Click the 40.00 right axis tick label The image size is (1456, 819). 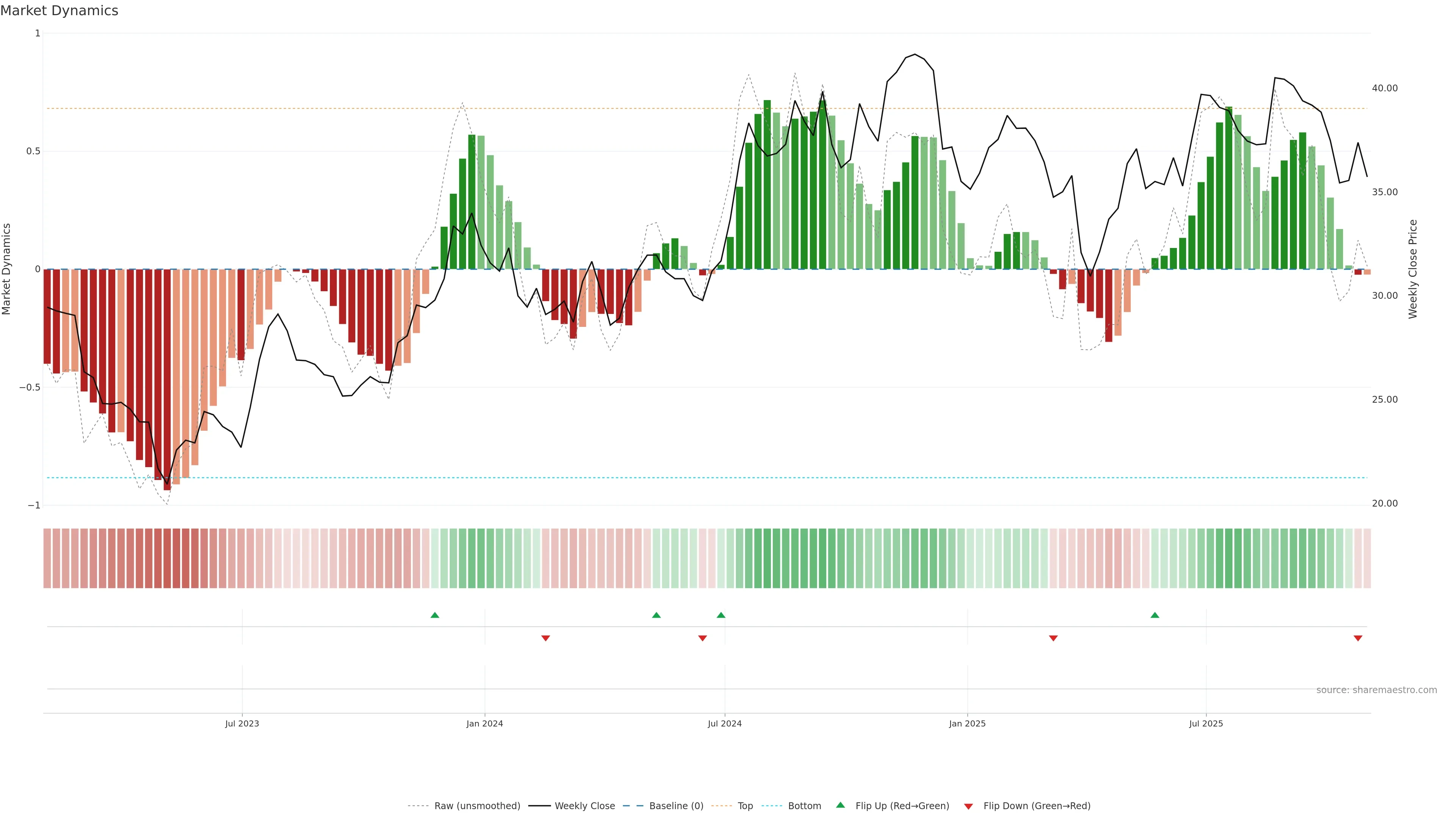click(1384, 88)
